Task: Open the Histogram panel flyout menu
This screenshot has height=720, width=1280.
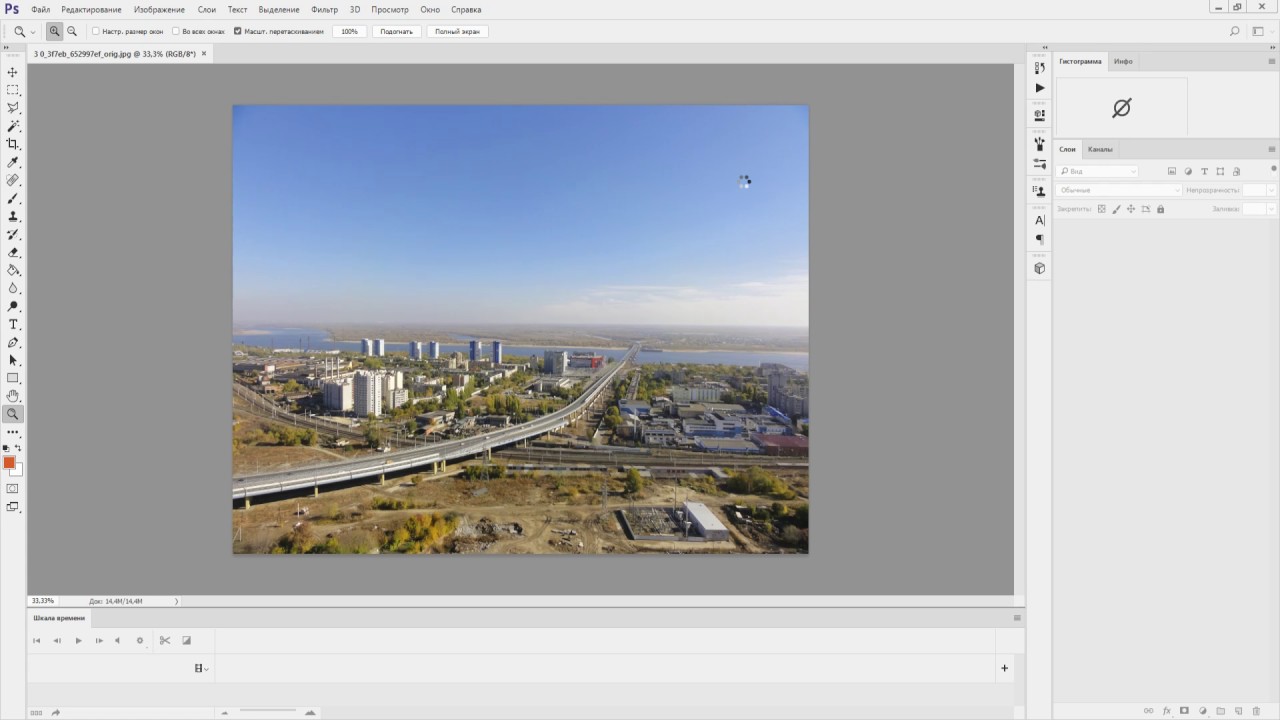Action: point(1272,61)
